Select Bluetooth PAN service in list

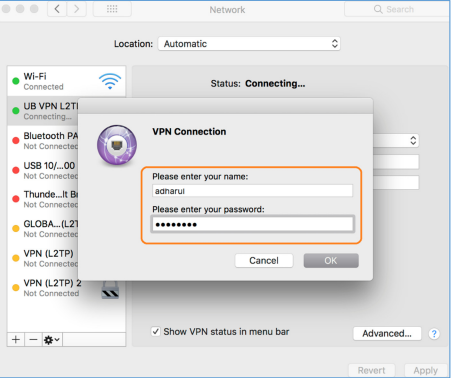point(43,141)
